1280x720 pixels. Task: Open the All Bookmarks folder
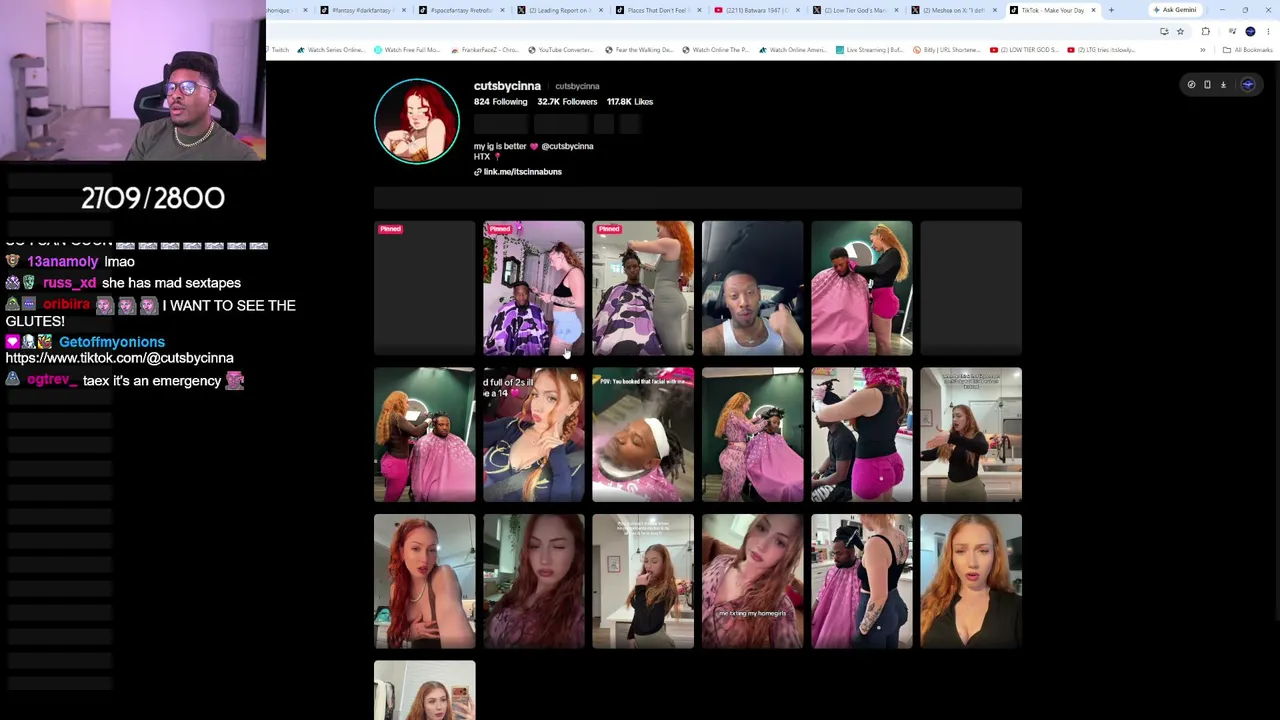[x=1247, y=50]
